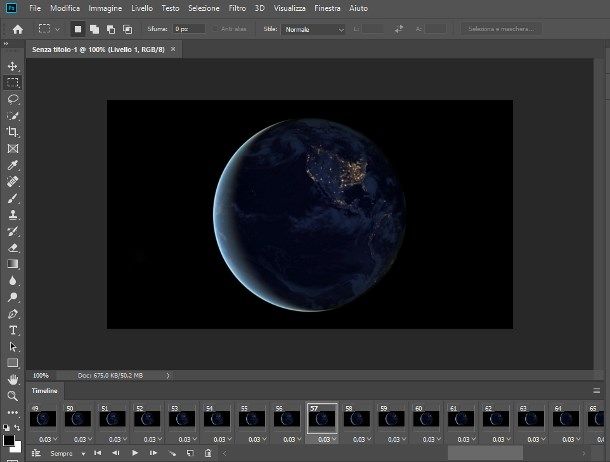Select the Zoom magnifier tool
The image size is (610, 462).
pos(13,396)
